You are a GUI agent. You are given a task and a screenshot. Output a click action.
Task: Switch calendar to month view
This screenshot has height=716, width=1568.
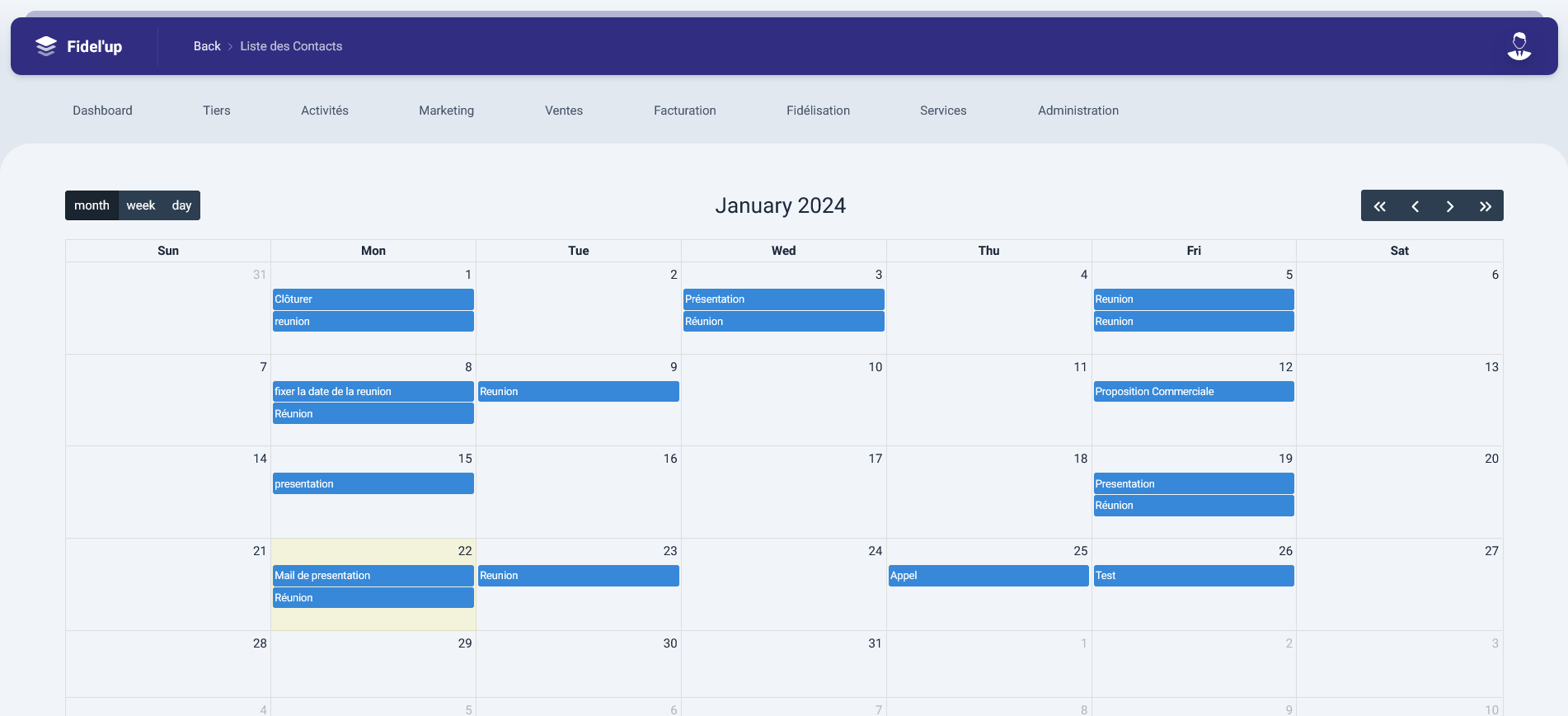pos(92,205)
